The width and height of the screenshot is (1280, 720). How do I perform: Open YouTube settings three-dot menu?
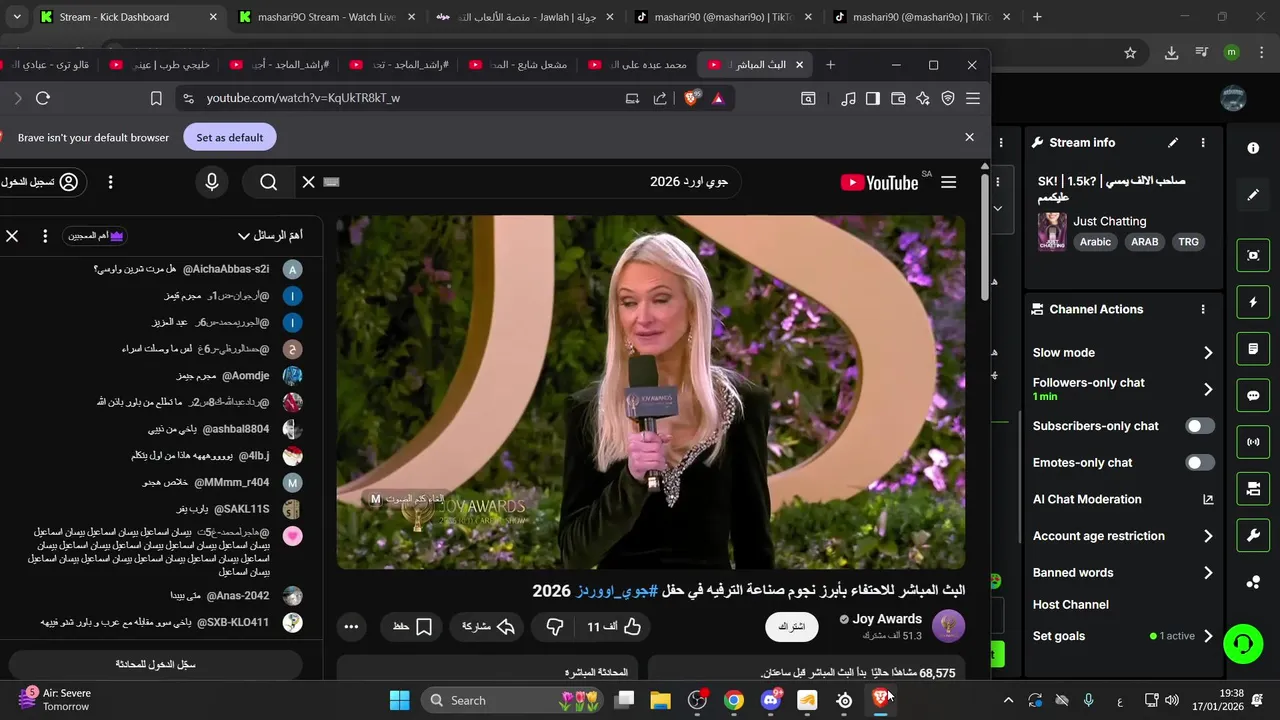[x=110, y=182]
